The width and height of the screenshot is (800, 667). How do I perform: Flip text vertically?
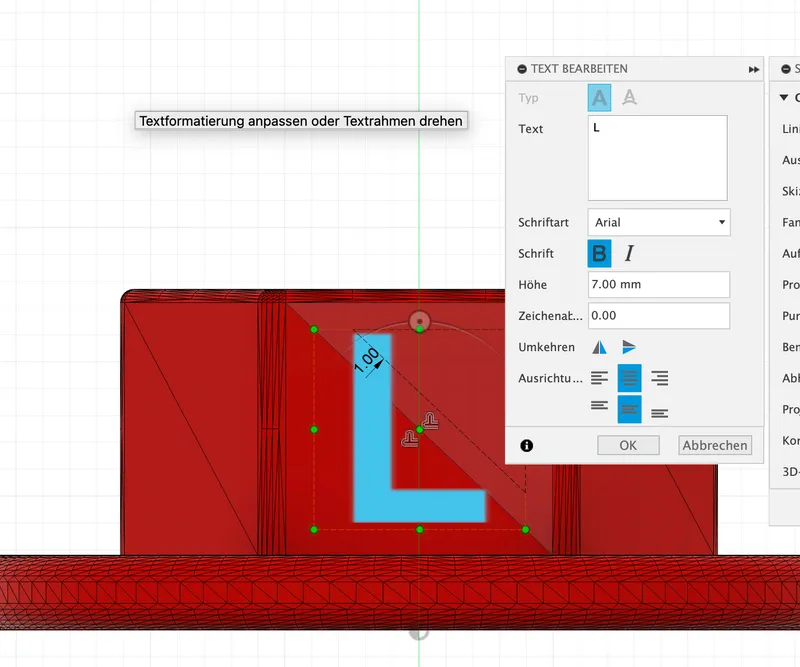629,347
